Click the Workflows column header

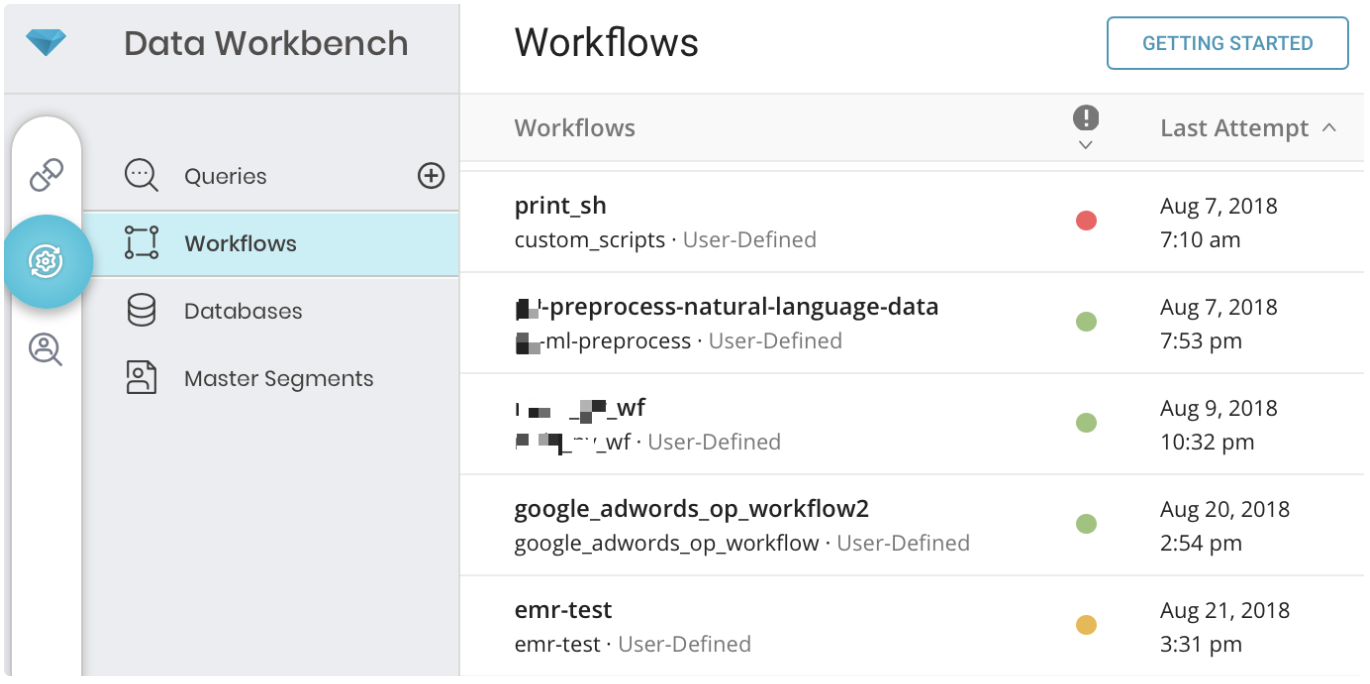click(574, 128)
